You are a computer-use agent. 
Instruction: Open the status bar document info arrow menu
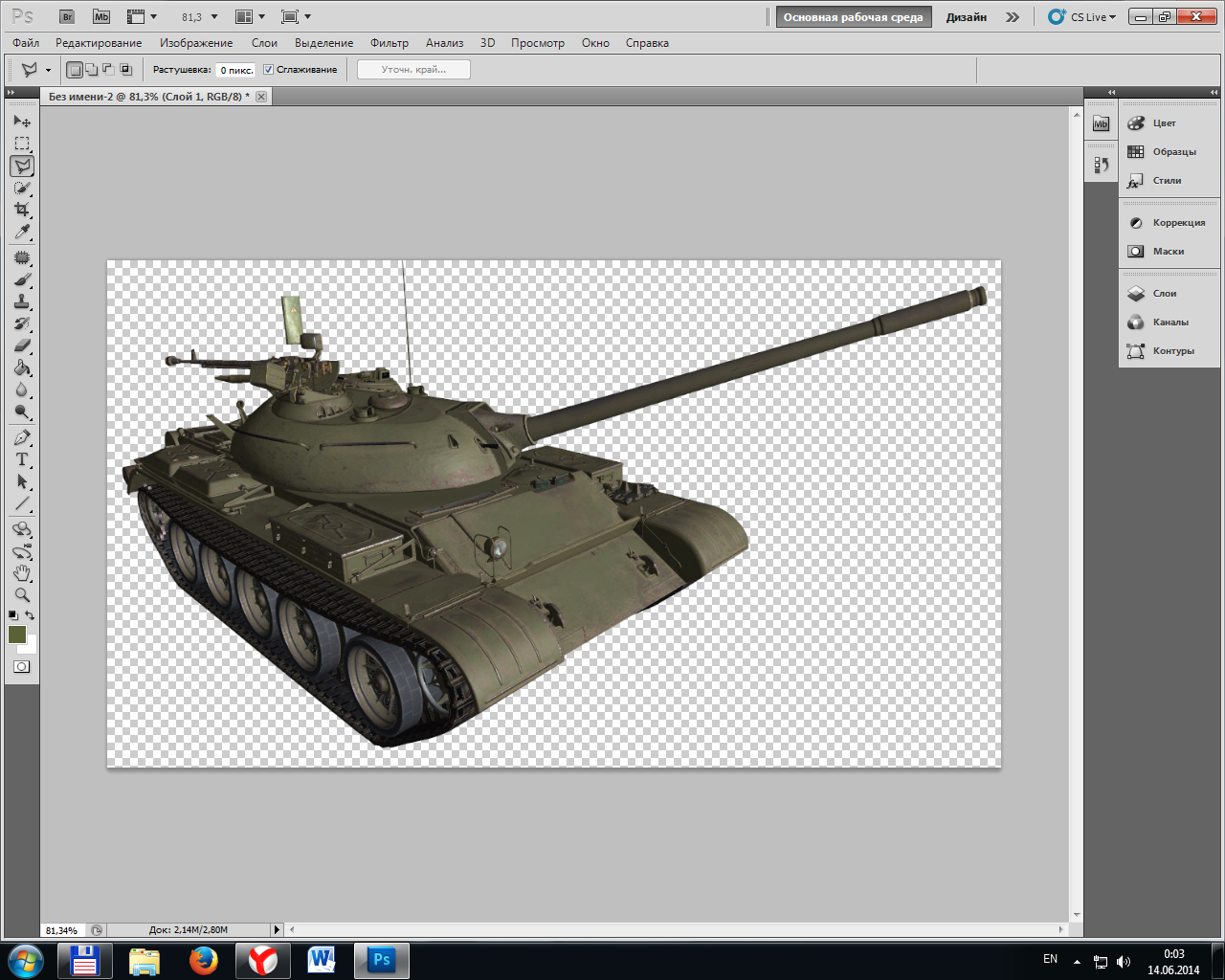click(278, 929)
